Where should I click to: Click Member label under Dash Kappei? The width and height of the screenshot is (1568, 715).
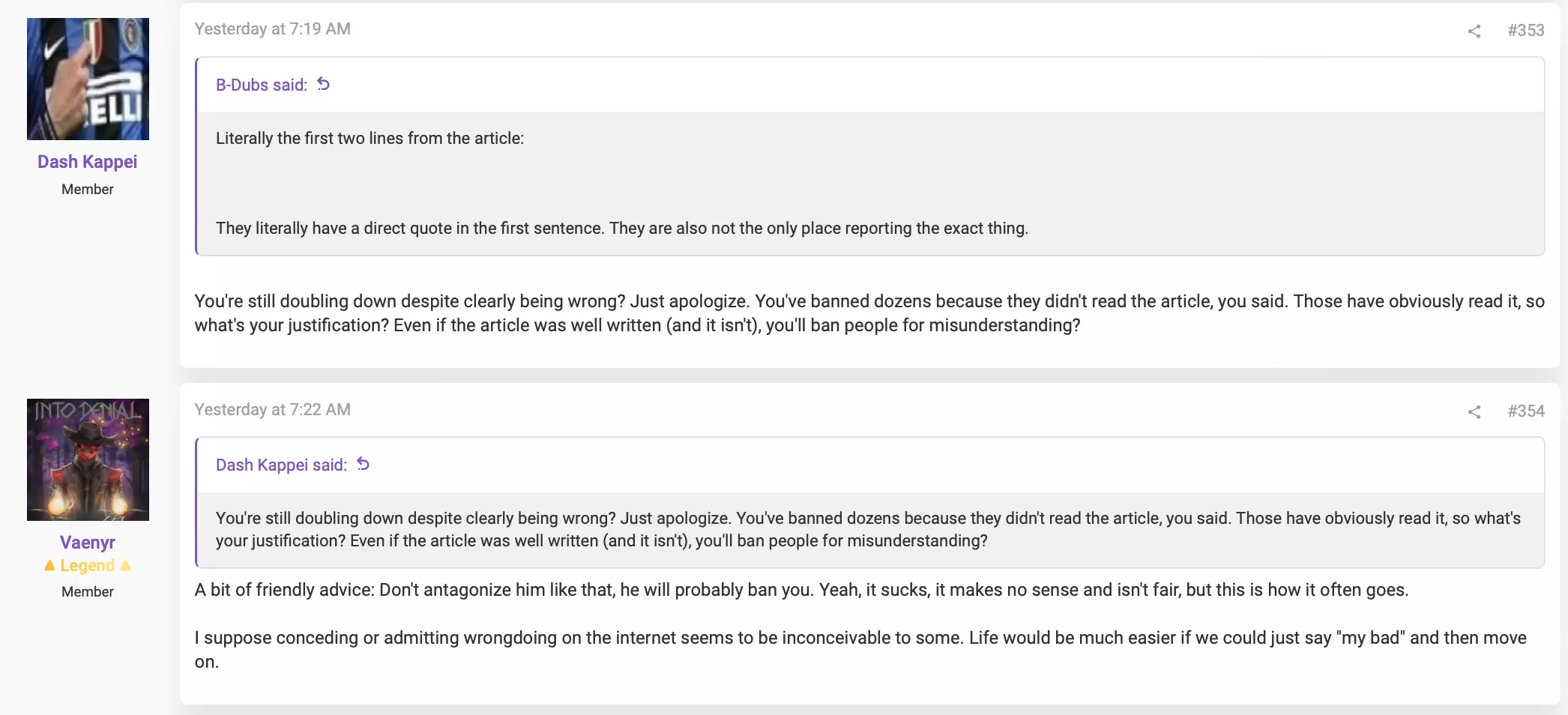point(88,190)
